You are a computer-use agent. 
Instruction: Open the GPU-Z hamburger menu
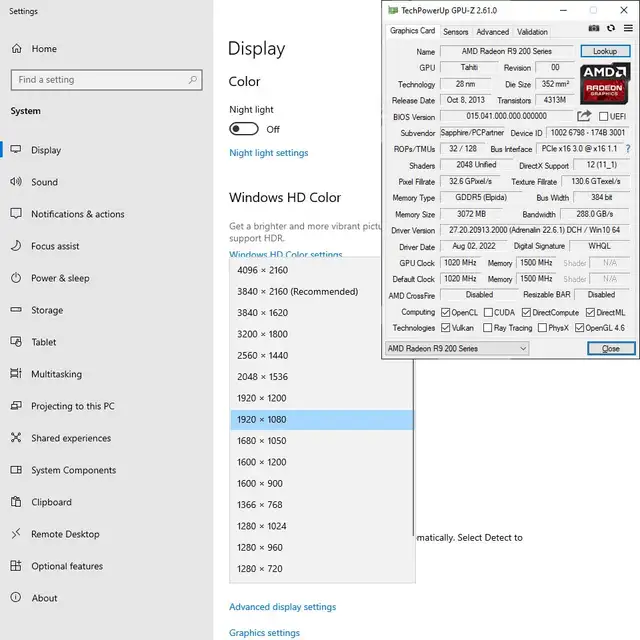[x=628, y=28]
